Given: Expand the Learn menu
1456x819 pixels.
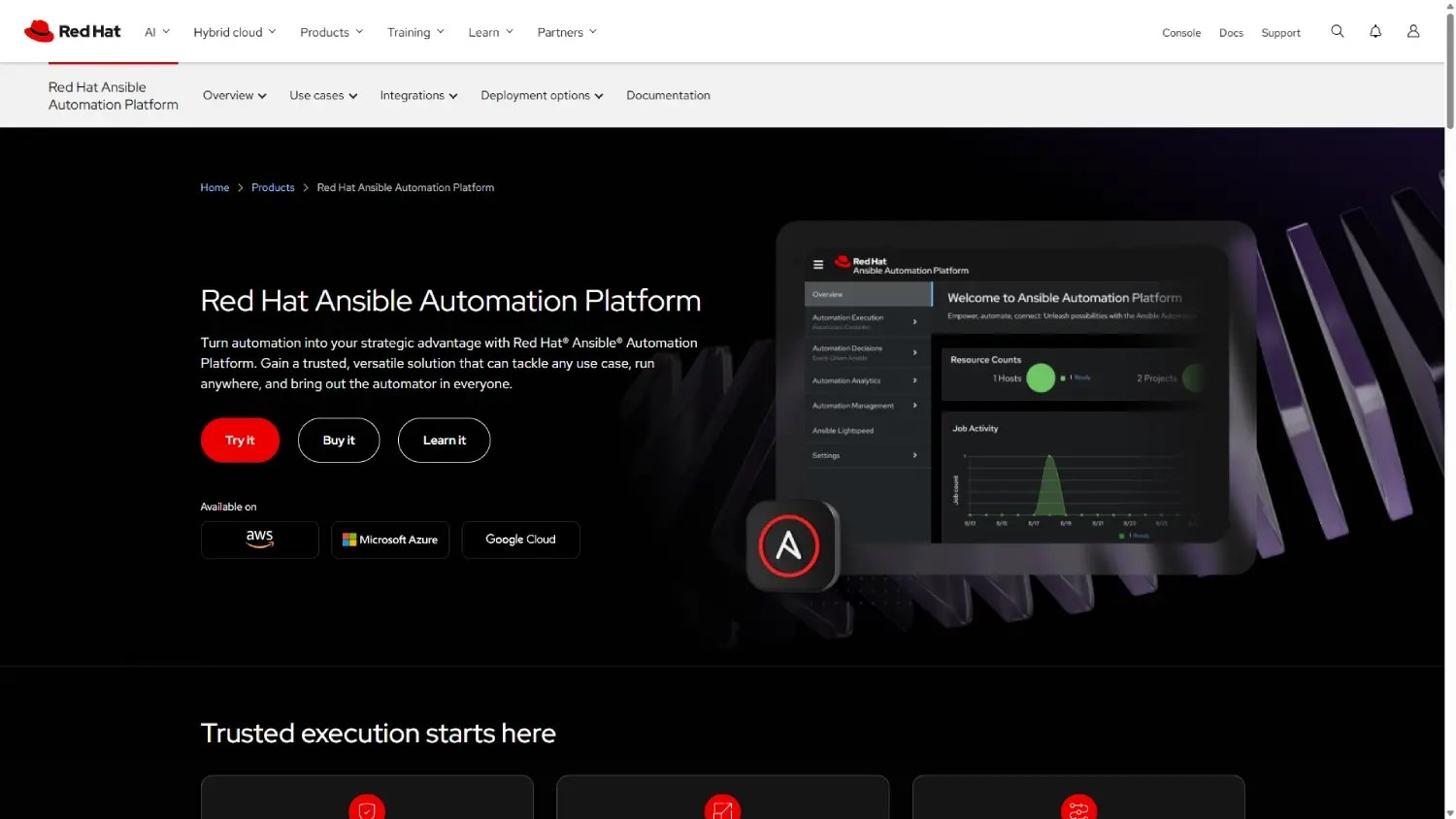Looking at the screenshot, I should (x=490, y=32).
